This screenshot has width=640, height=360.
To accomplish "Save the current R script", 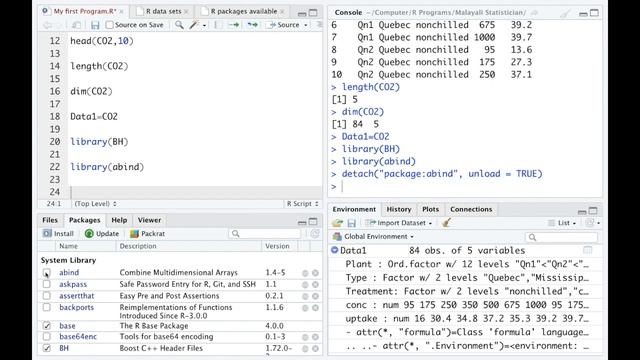I will point(95,25).
